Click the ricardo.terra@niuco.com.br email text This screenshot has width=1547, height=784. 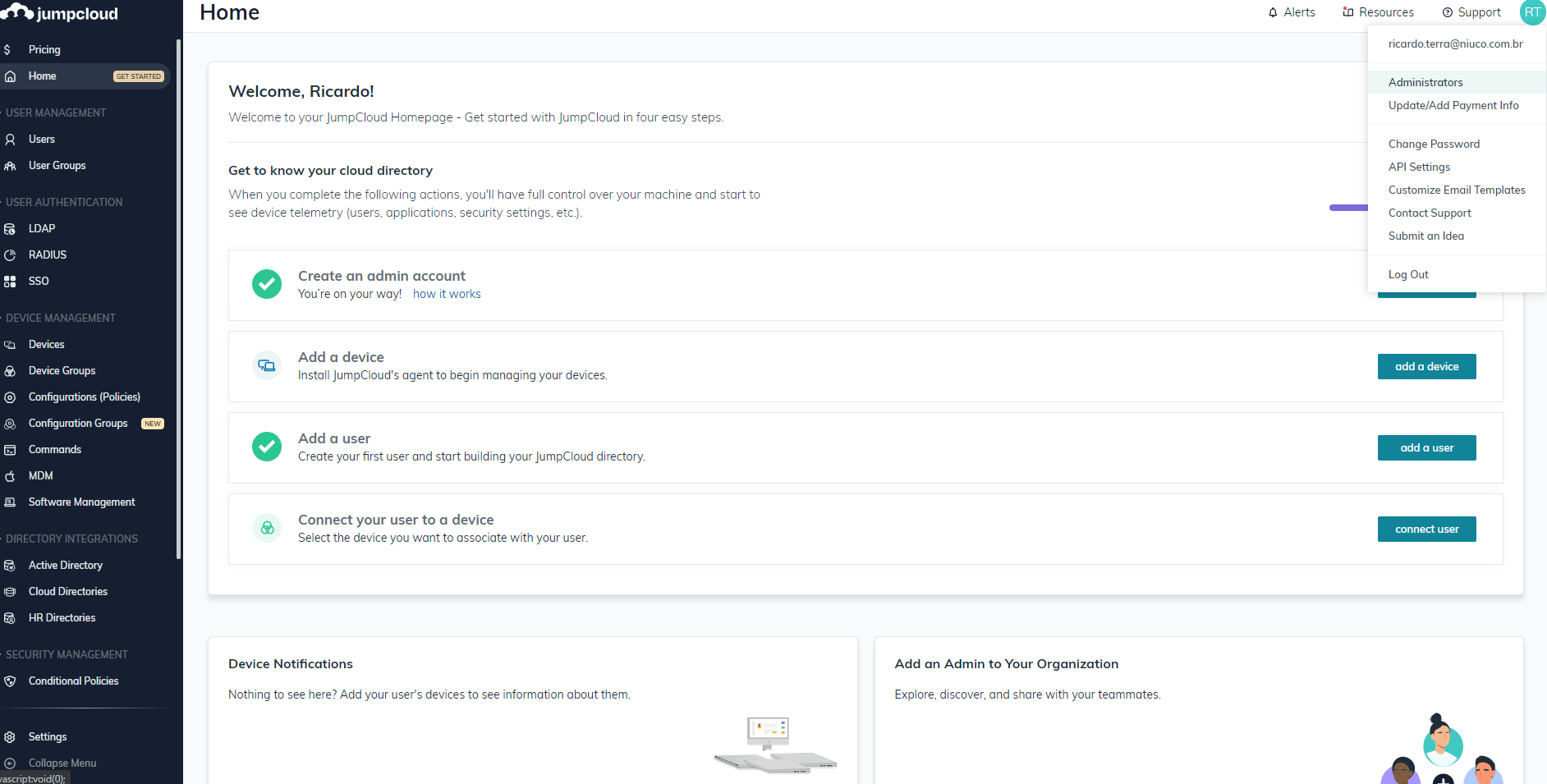coord(1455,44)
